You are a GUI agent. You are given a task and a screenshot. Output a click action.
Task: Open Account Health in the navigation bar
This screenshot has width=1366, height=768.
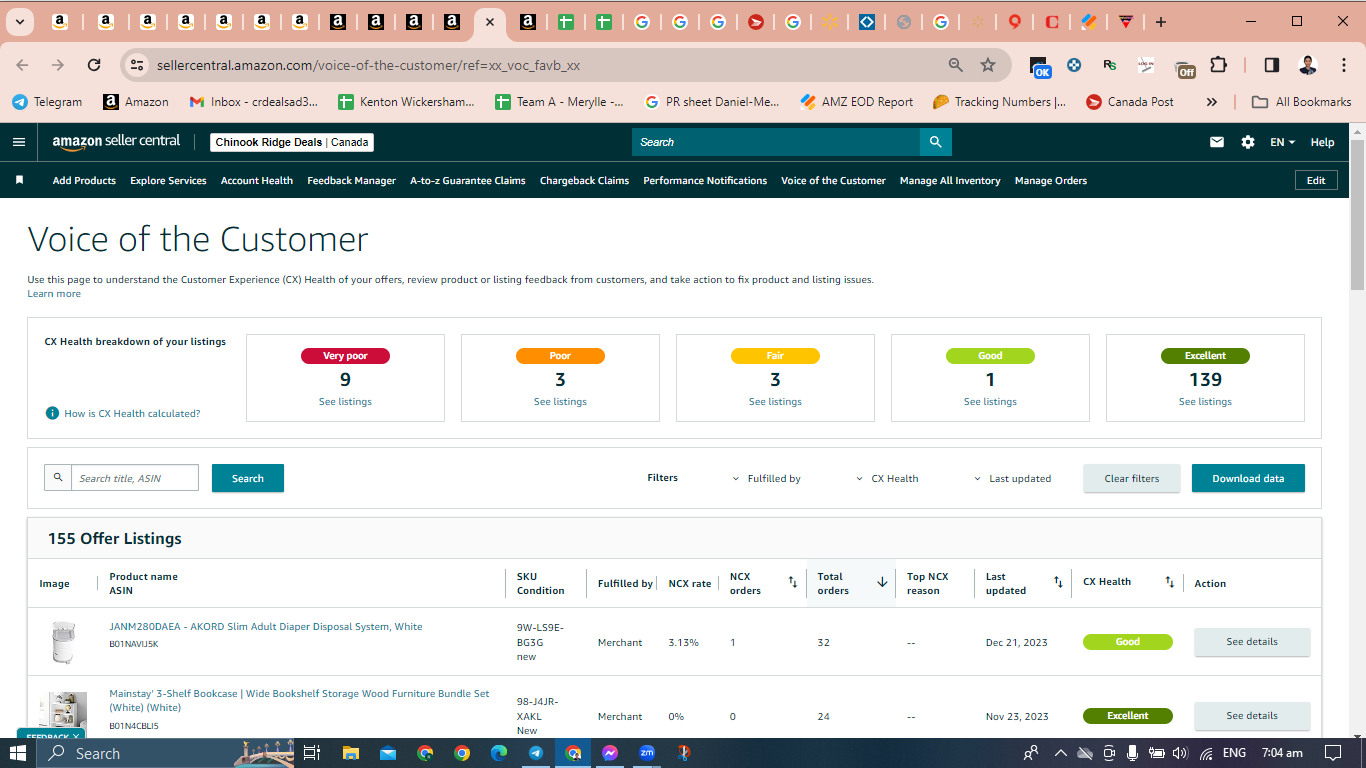257,181
